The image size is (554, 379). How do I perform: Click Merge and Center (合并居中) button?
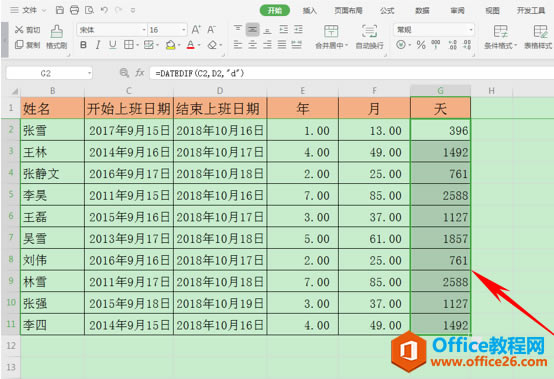pos(331,37)
